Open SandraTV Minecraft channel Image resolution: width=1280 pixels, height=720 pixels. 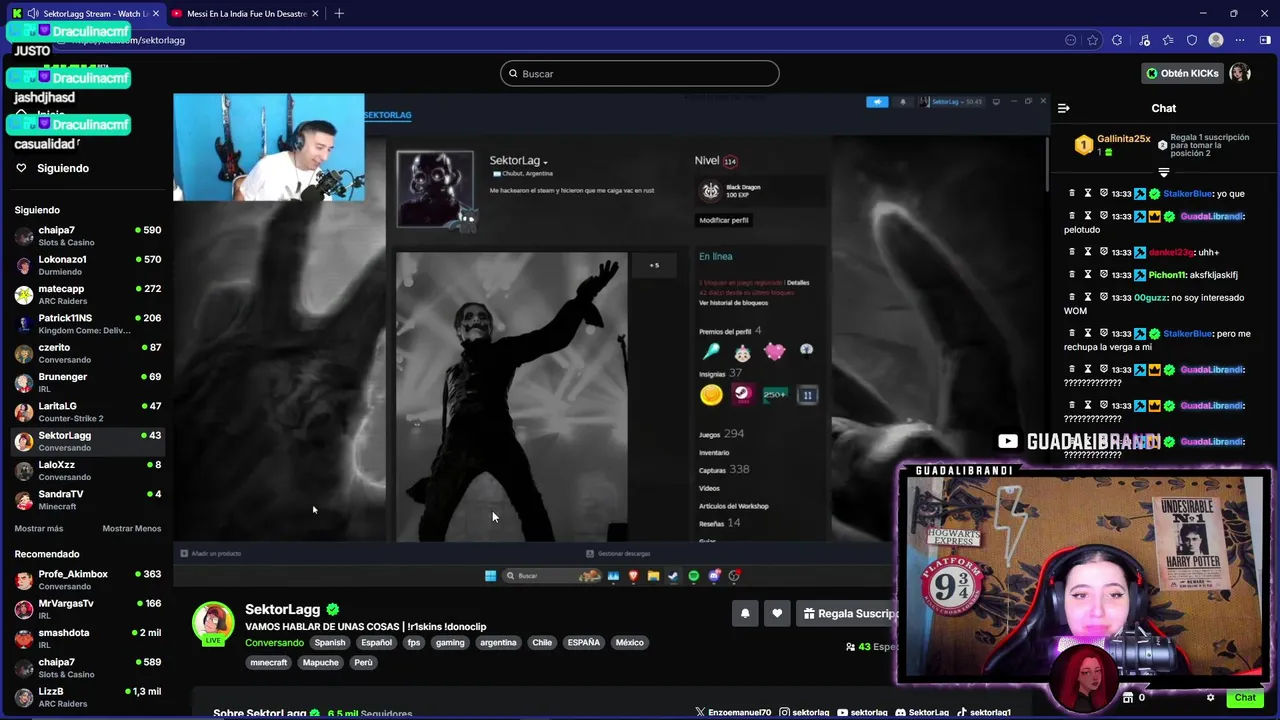[88, 500]
